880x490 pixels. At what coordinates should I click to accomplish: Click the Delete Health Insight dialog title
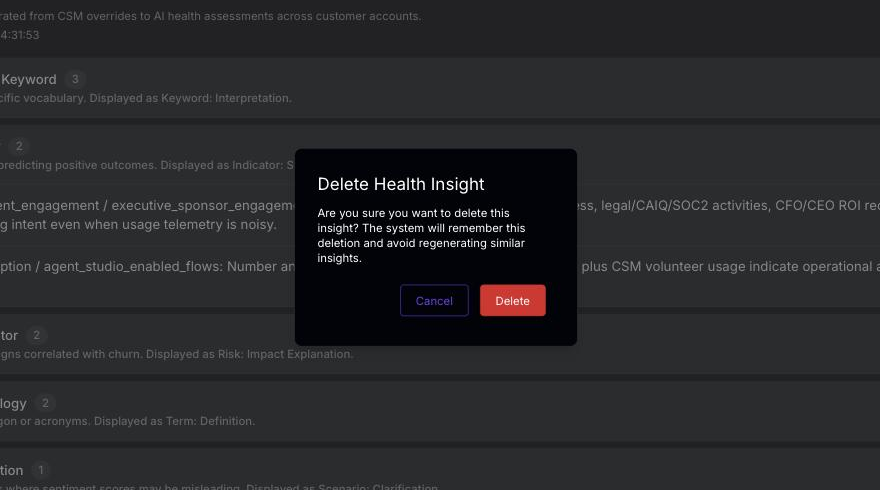click(x=401, y=184)
